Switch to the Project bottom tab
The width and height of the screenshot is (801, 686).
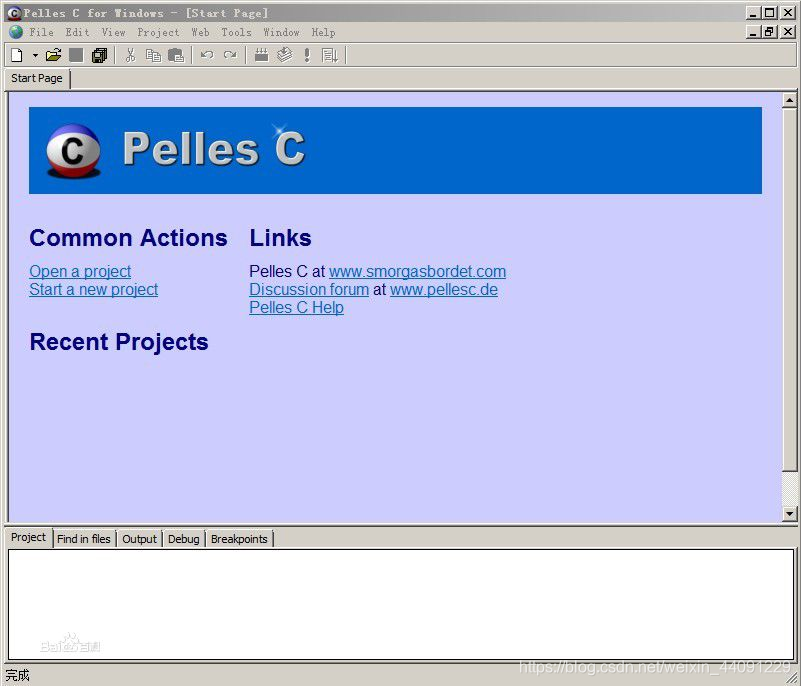coord(29,537)
